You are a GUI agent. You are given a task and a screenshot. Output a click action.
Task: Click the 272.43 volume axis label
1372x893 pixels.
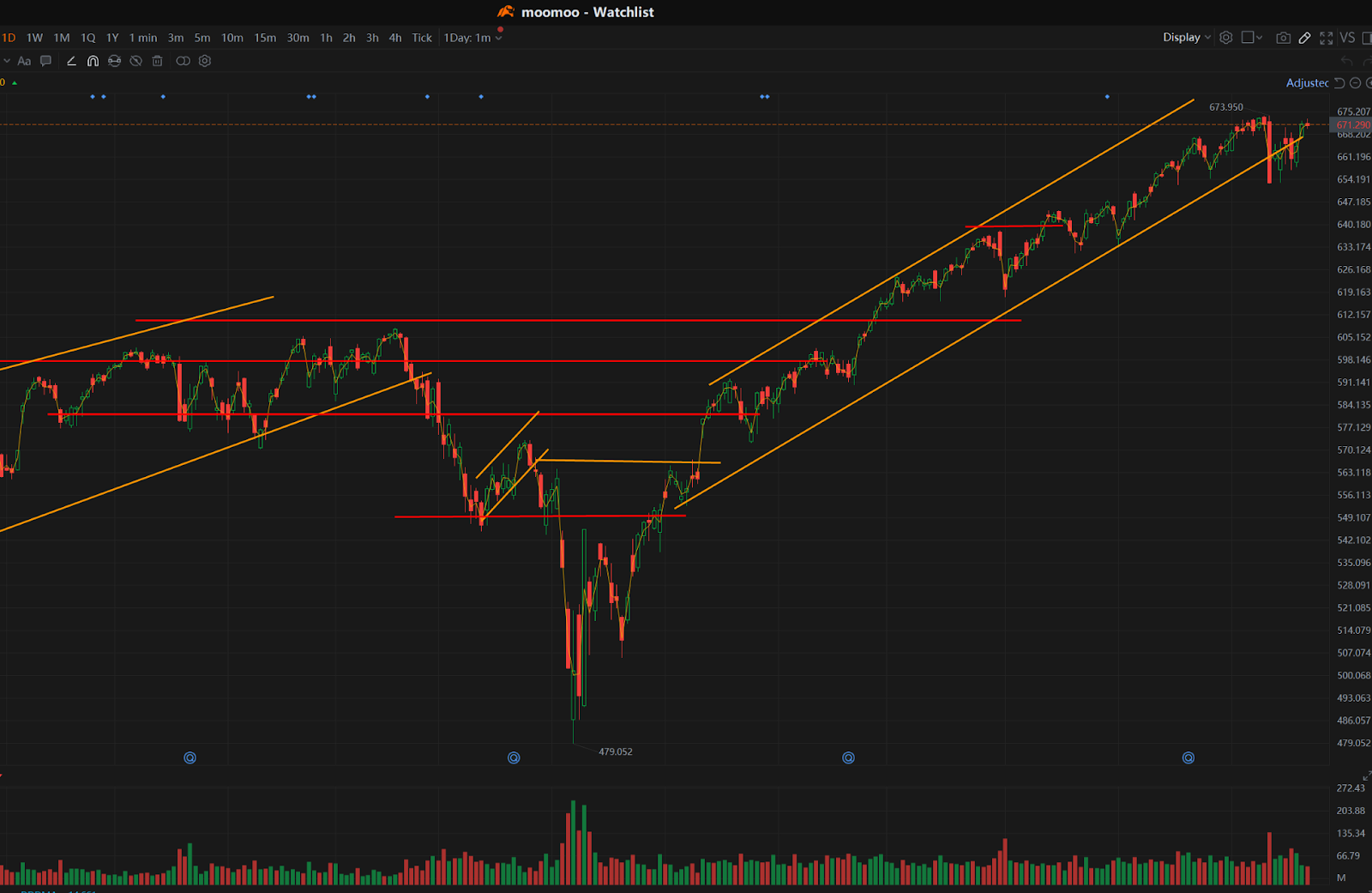click(1351, 788)
